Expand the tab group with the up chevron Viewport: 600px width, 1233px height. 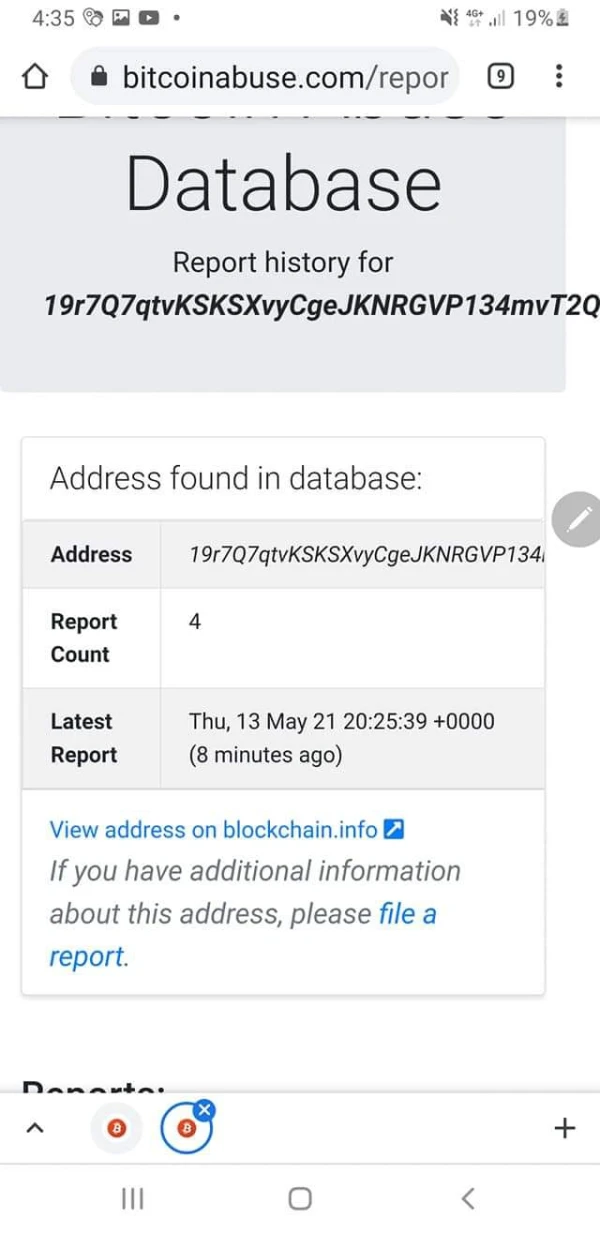[x=35, y=1128]
